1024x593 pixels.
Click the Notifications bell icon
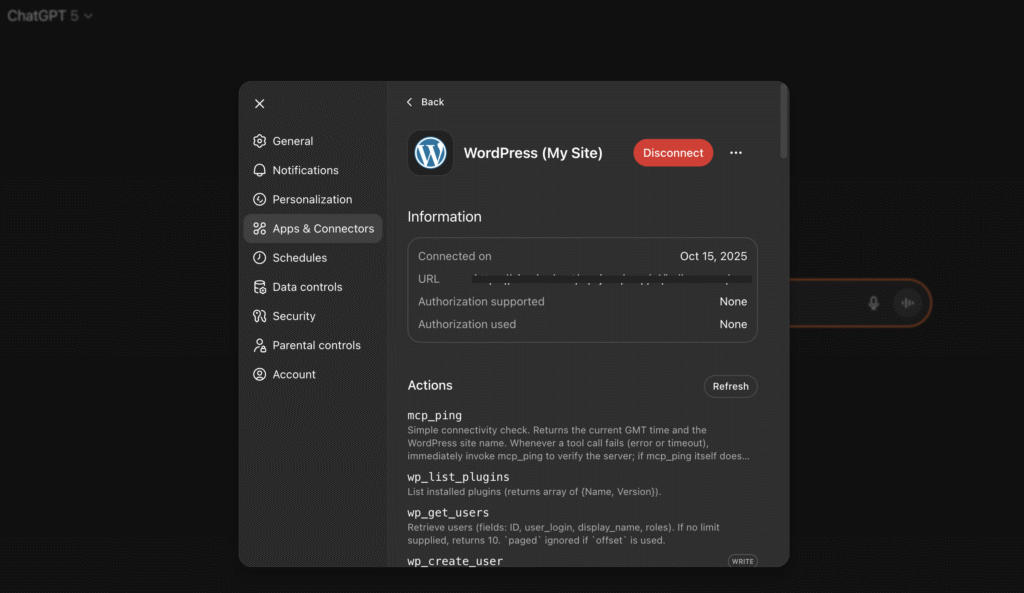pyautogui.click(x=260, y=170)
